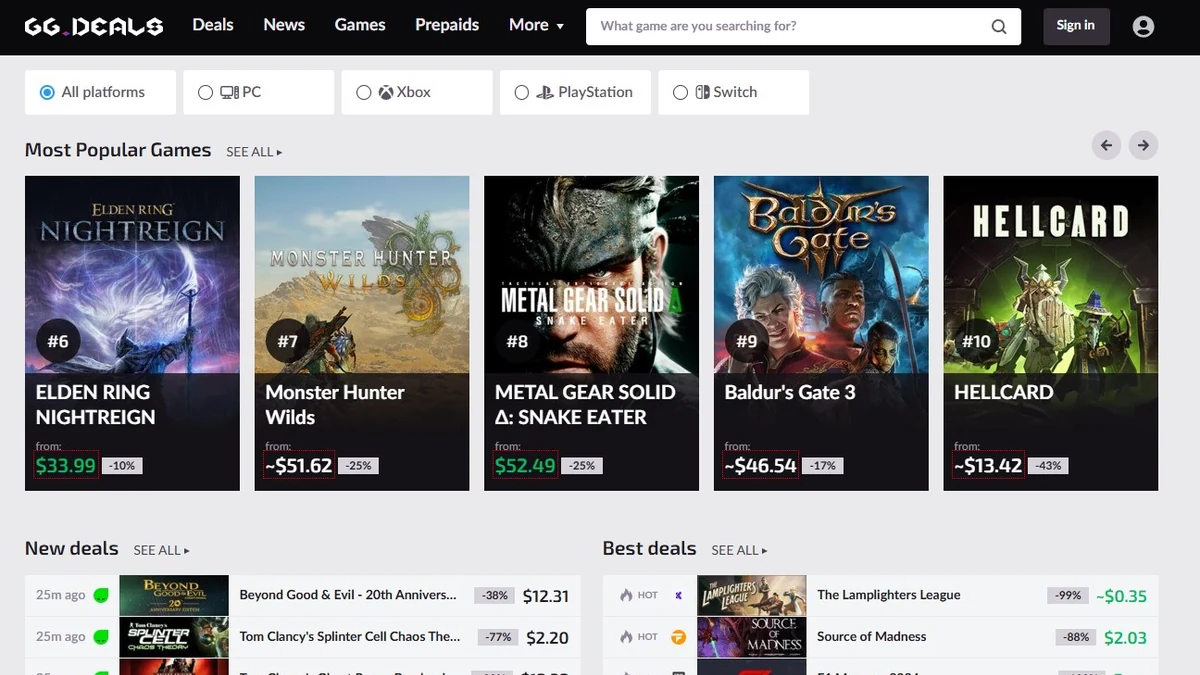Open the Baldur's Gate 3 cover art
This screenshot has height=675, width=1200.
[x=821, y=275]
